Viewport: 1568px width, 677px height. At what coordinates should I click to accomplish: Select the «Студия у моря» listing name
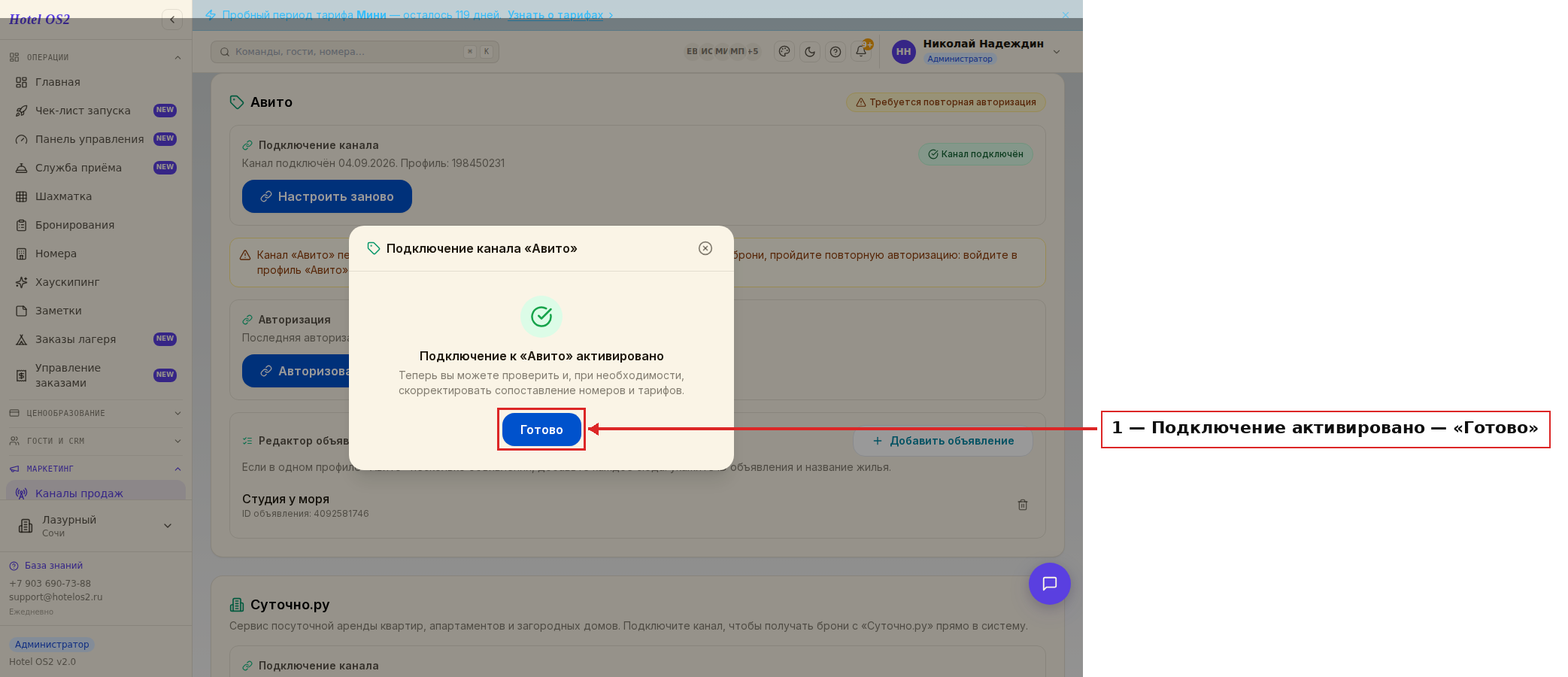pyautogui.click(x=286, y=499)
